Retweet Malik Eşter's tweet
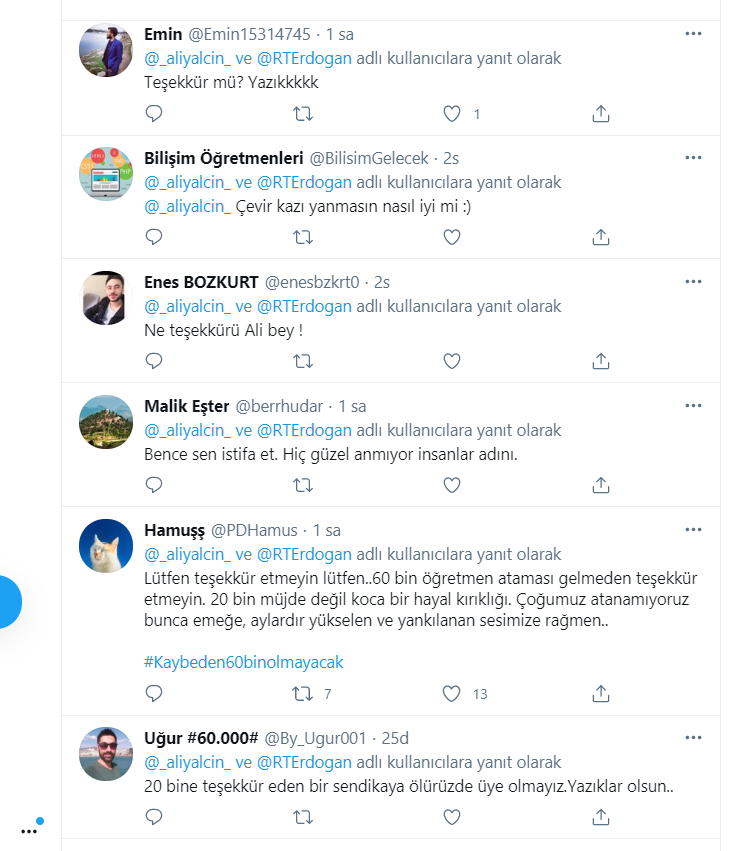This screenshot has width=747, height=851. point(302,485)
